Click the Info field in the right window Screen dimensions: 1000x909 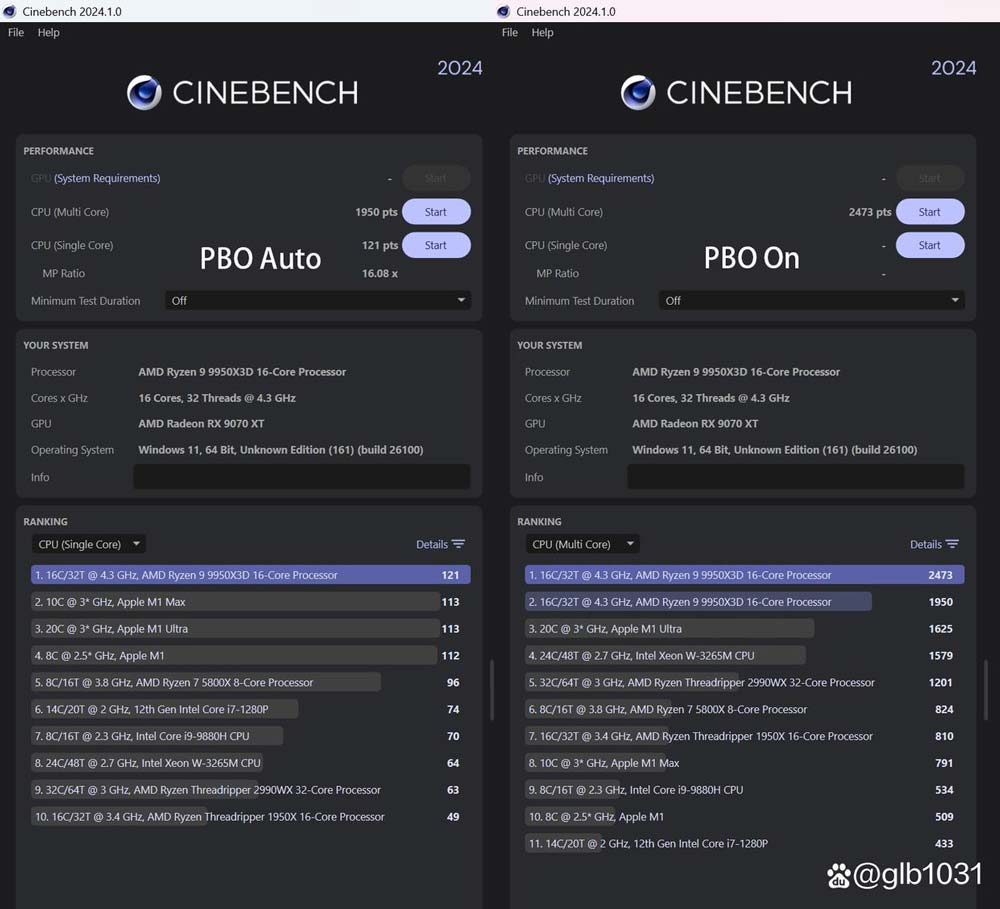[x=795, y=477]
